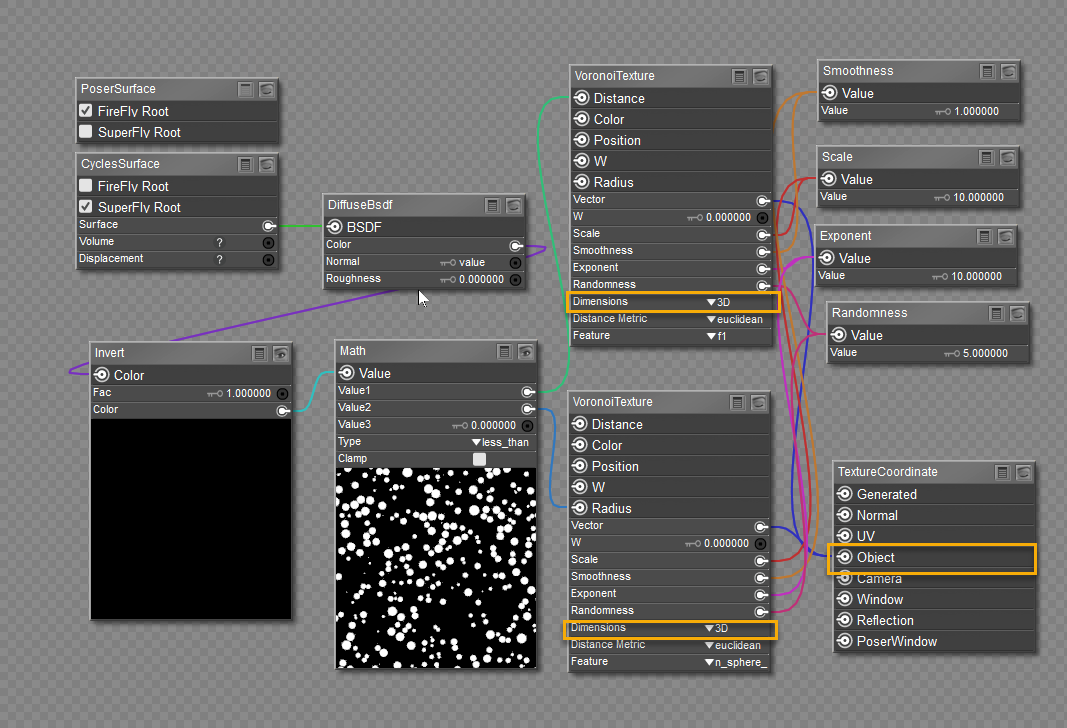Select the Object output in TextureCoordinate
1067x728 pixels.
[875, 558]
